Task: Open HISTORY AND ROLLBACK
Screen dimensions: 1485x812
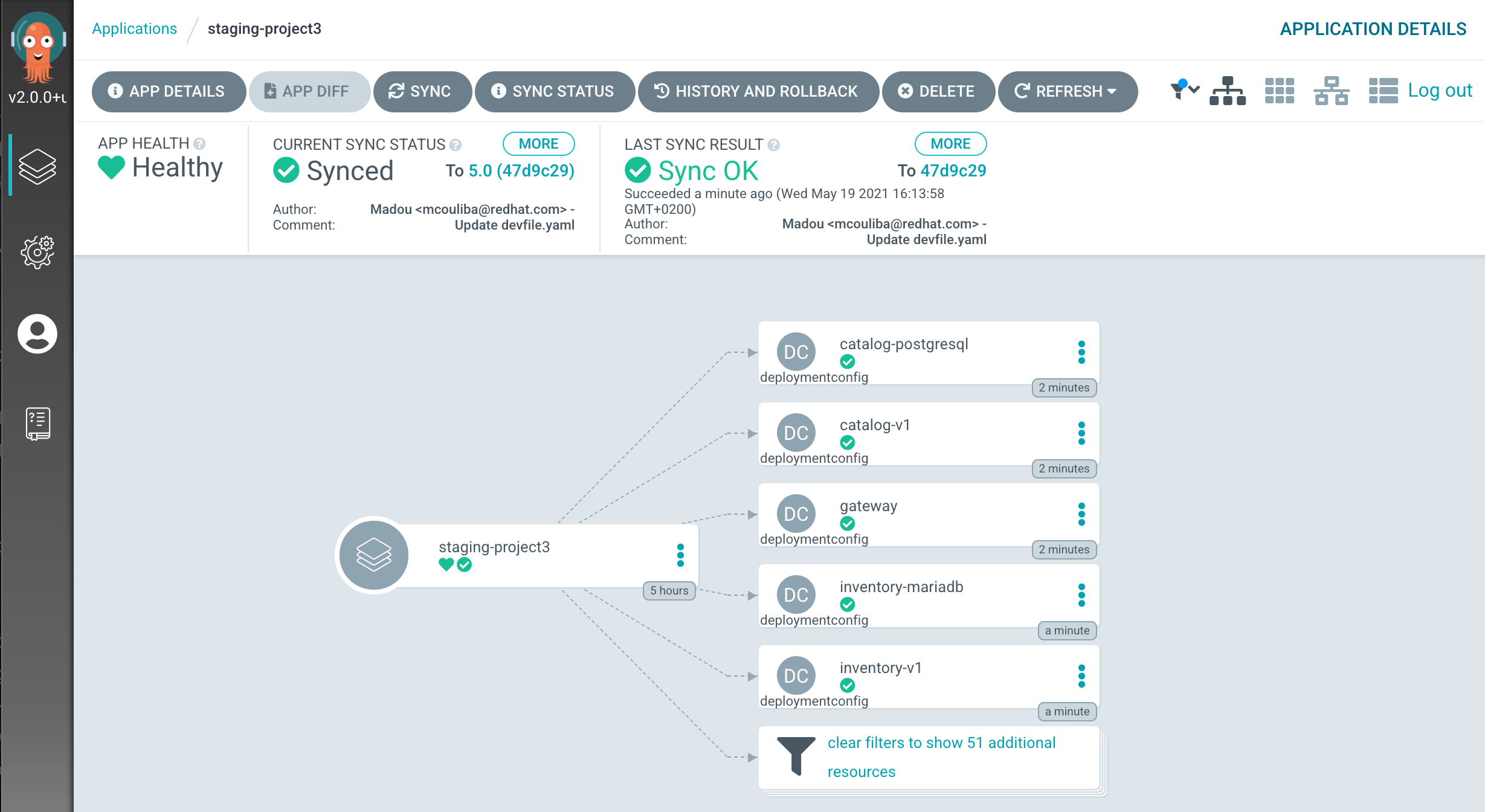Action: tap(758, 91)
